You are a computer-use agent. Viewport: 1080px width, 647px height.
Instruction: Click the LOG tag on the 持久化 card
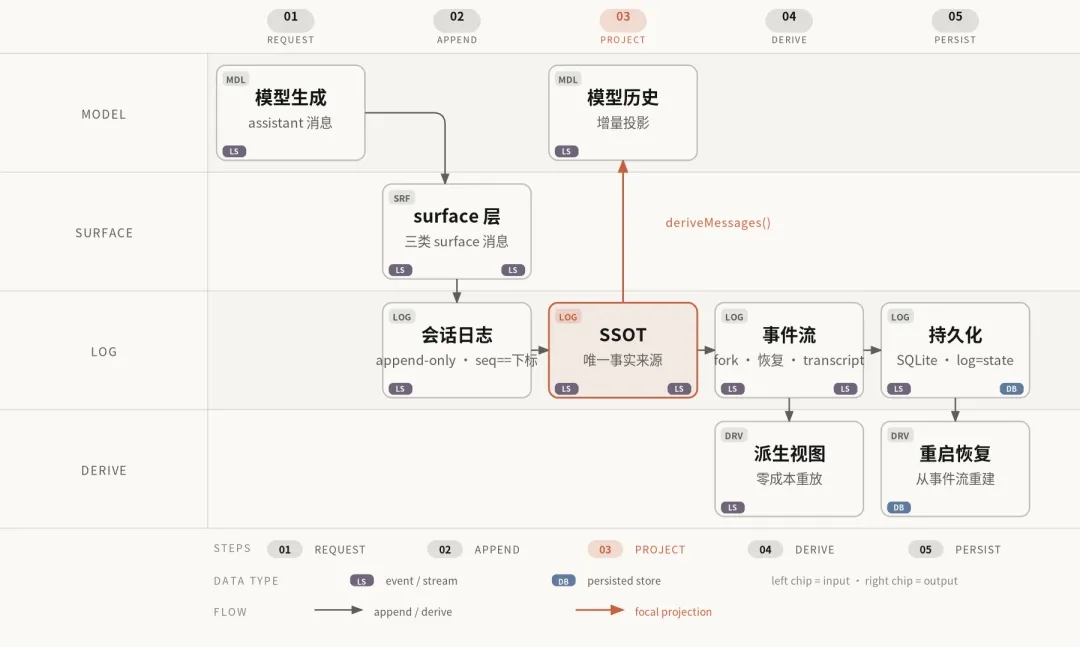[900, 317]
